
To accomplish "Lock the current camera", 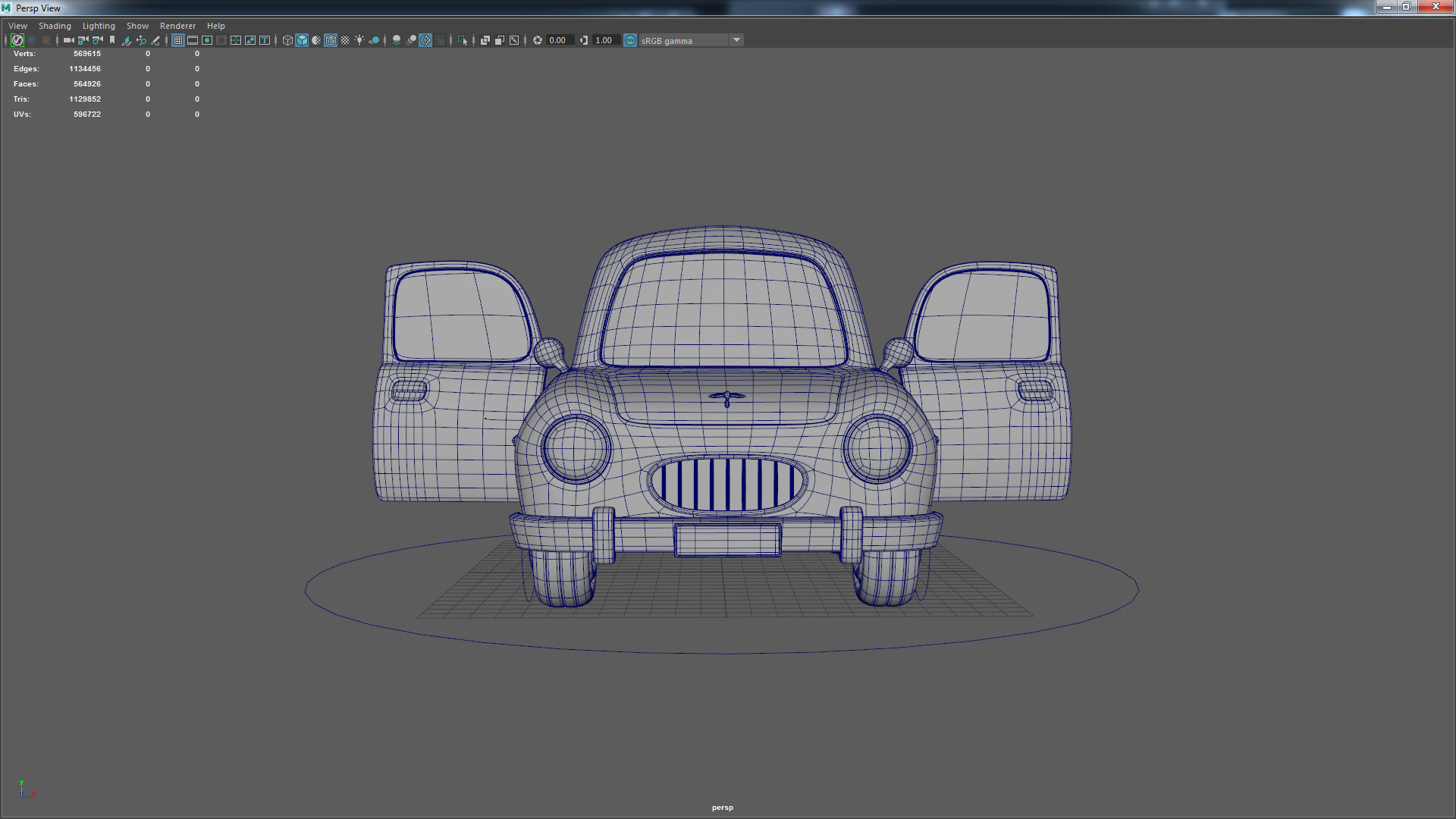I will tap(81, 40).
